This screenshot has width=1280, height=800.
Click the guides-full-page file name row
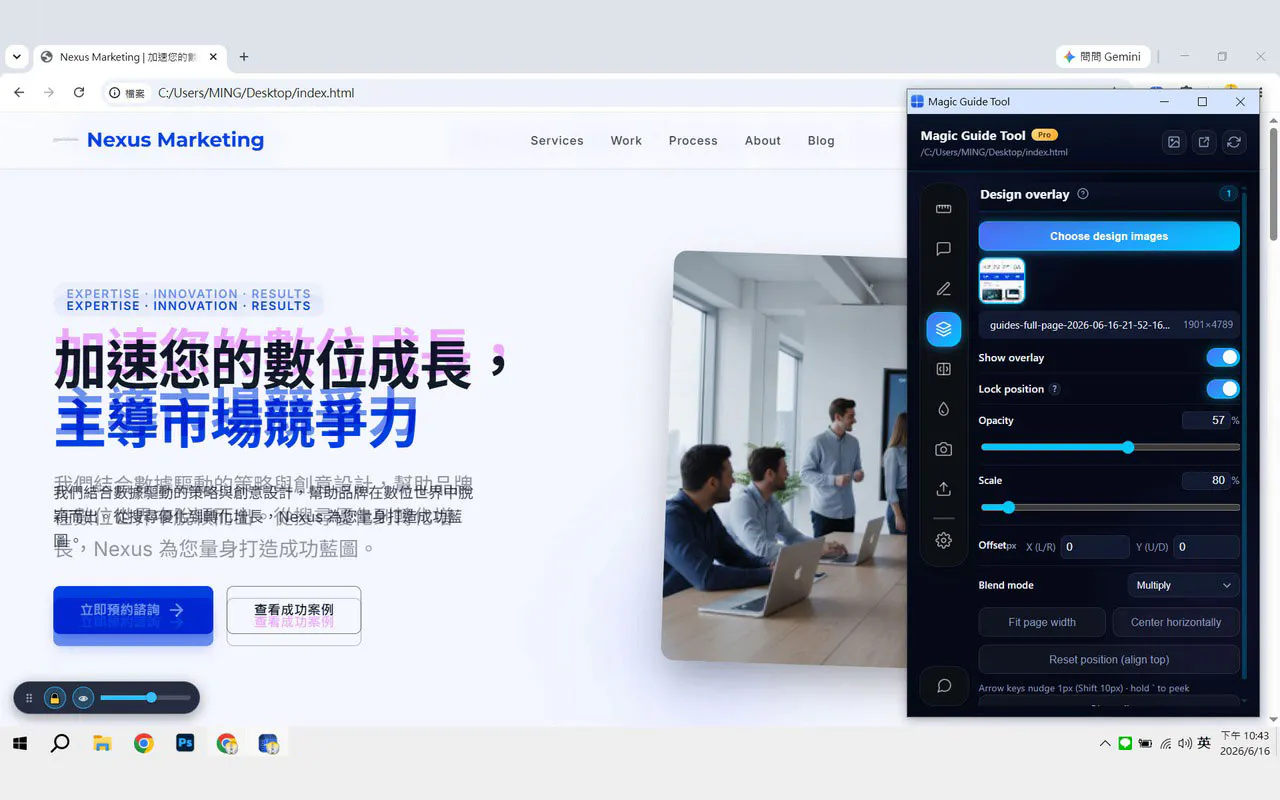1109,324
